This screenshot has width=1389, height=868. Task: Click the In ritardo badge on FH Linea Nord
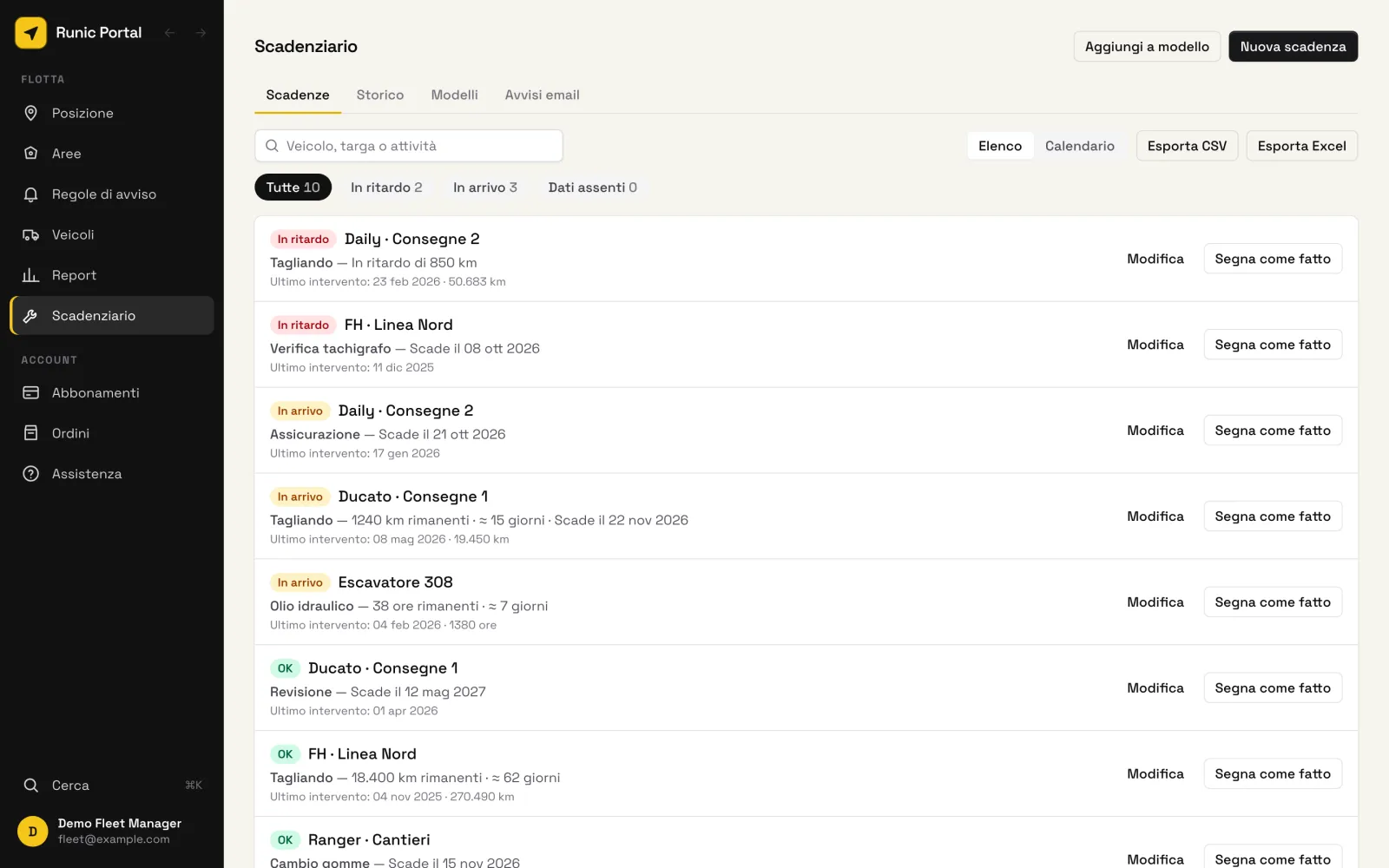click(x=303, y=325)
